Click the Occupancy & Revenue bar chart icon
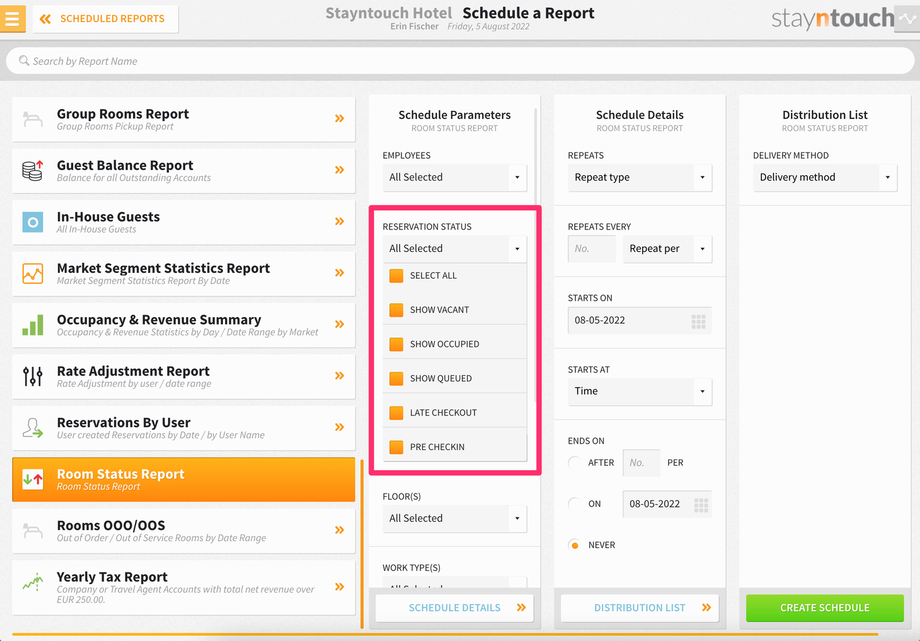Screen dimensions: 920x641 [33, 325]
